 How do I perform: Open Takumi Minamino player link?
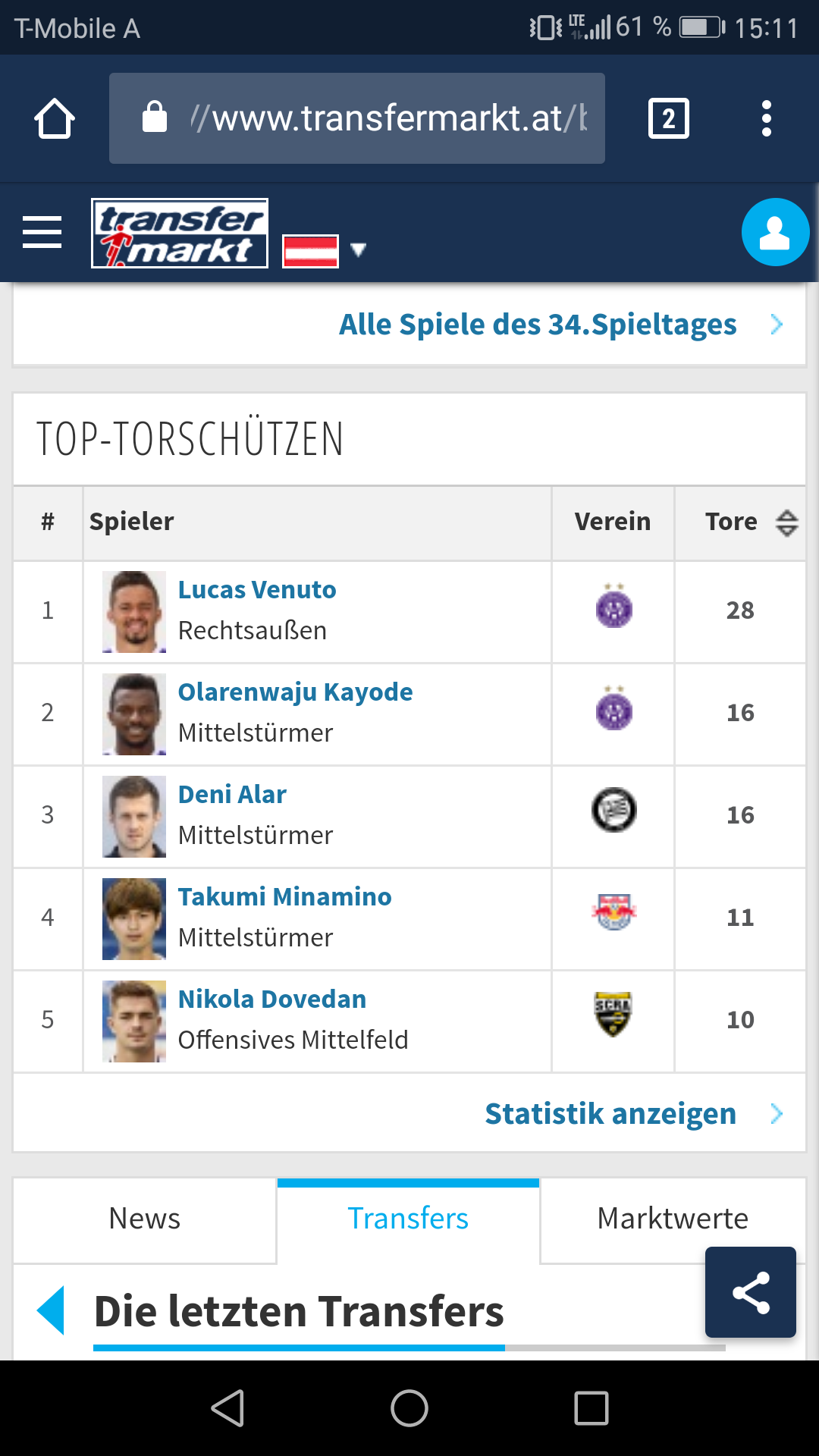(x=285, y=896)
